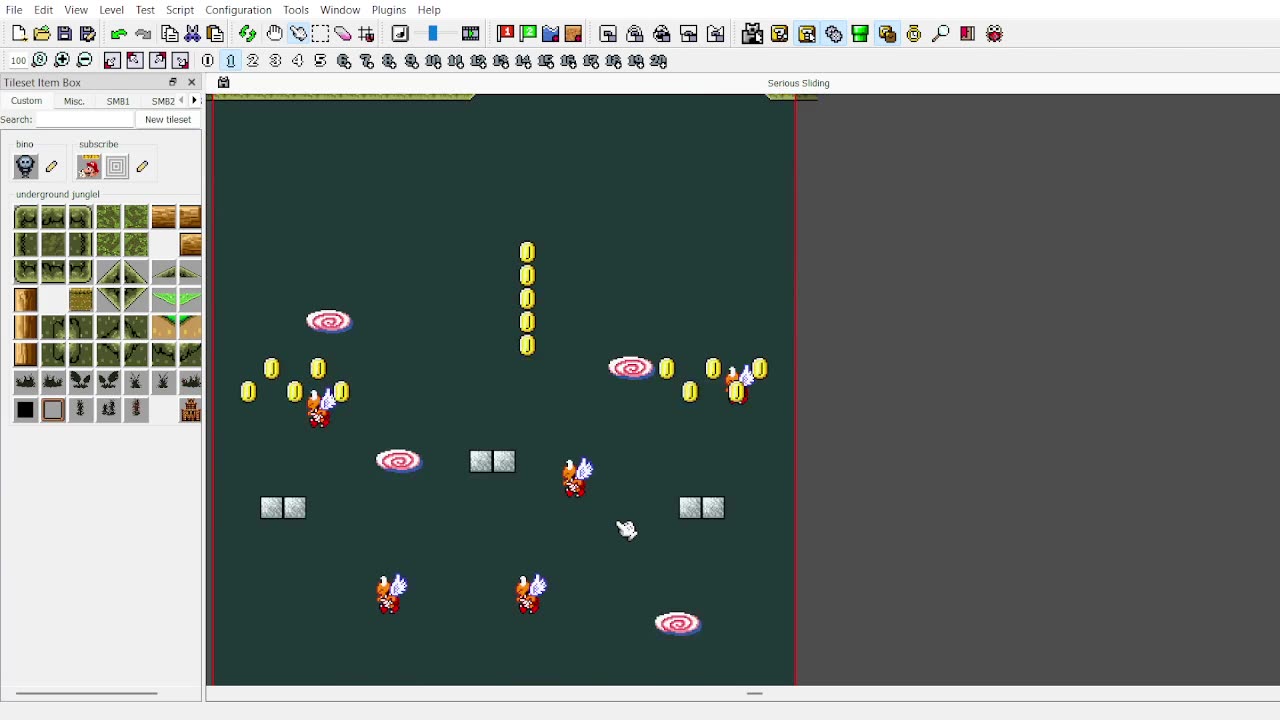
Task: Open the Plugins menu
Action: tap(389, 10)
